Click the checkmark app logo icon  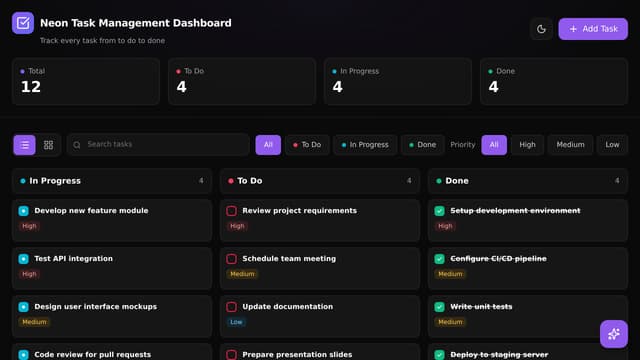tap(23, 23)
